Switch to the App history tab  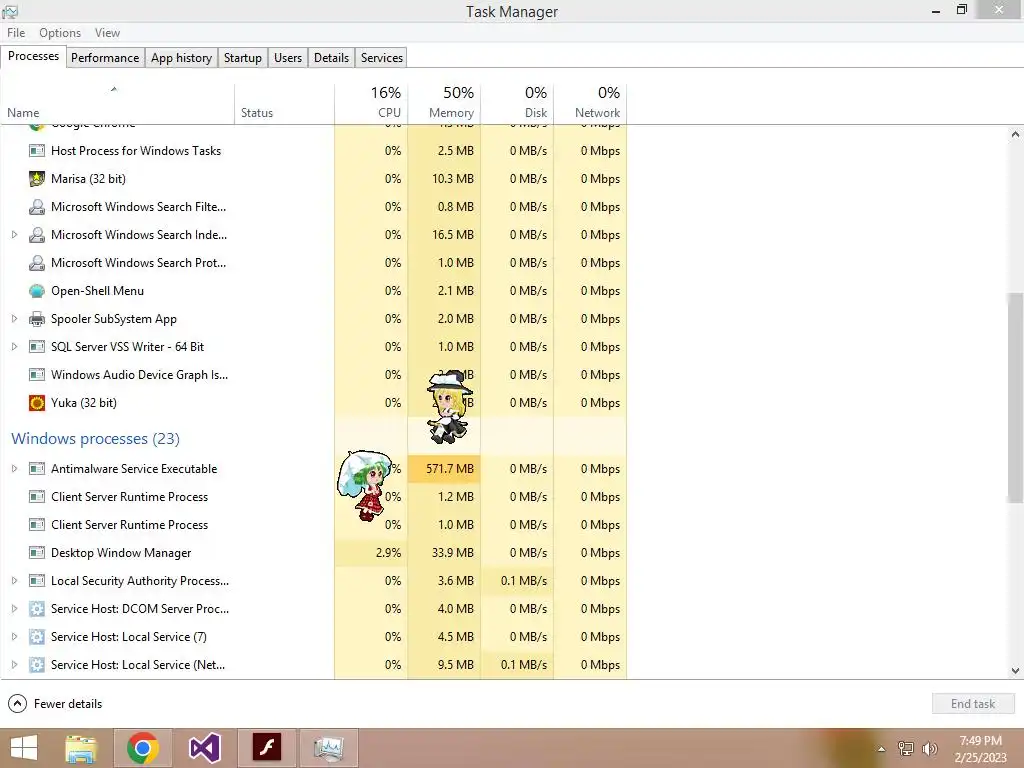pos(182,57)
